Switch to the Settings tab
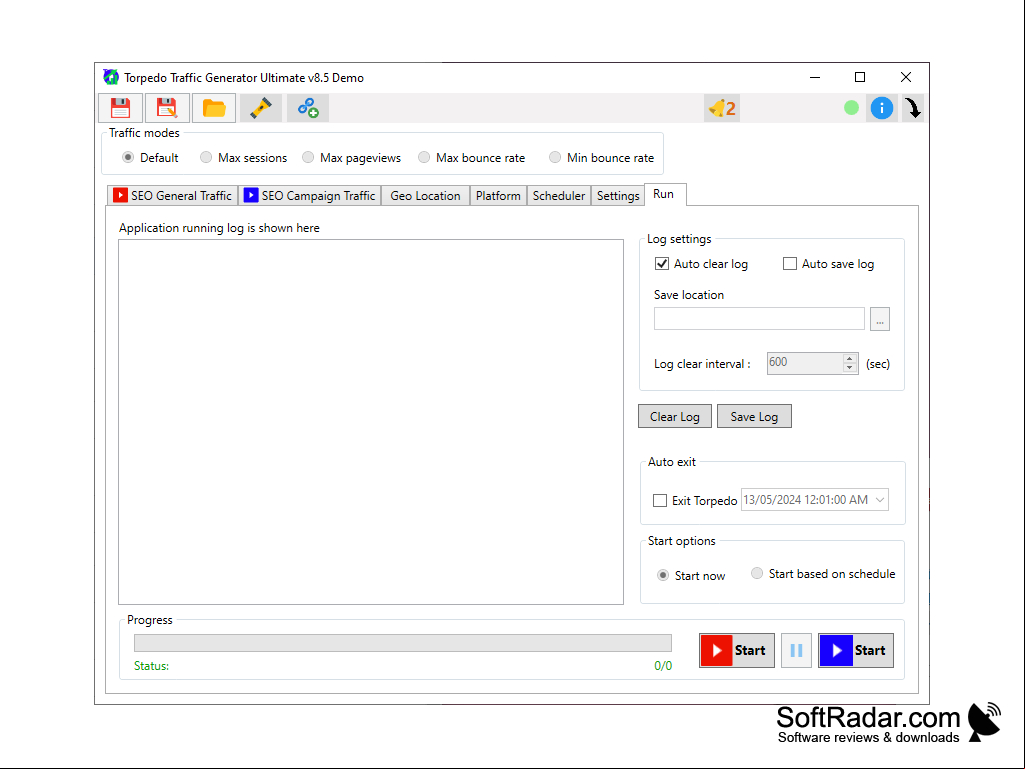1025x769 pixels. [x=618, y=196]
